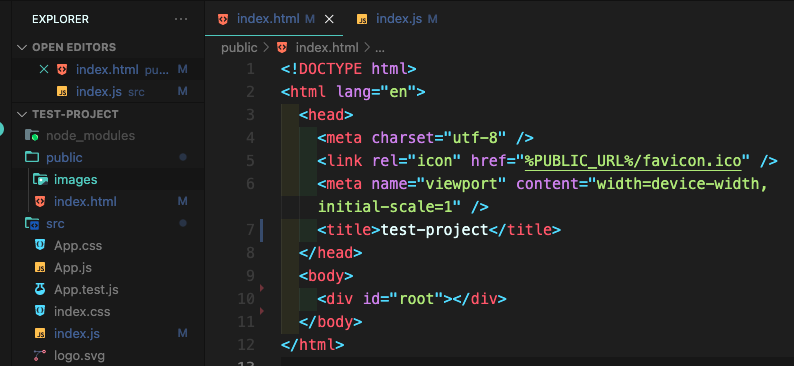Open App.js file in explorer

pyautogui.click(x=109, y=268)
